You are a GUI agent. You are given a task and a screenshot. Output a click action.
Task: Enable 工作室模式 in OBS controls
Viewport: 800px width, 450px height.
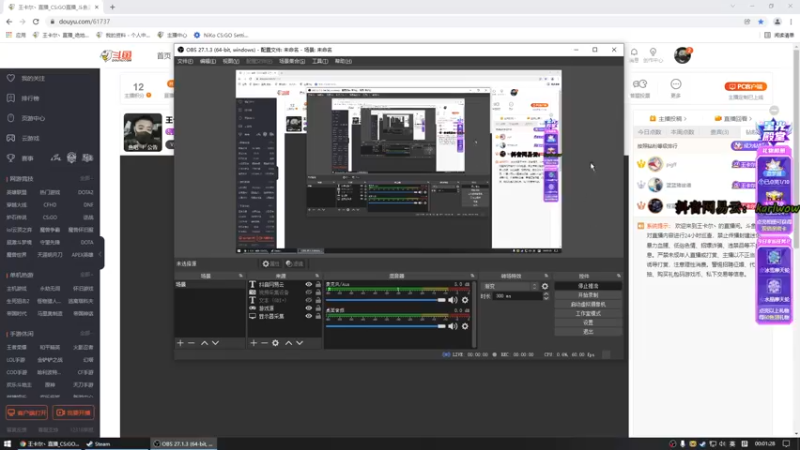[588, 314]
